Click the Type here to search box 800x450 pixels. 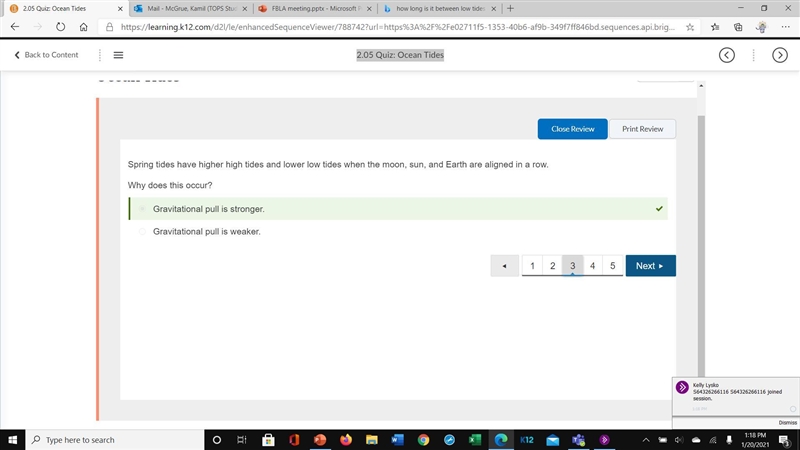click(115, 440)
